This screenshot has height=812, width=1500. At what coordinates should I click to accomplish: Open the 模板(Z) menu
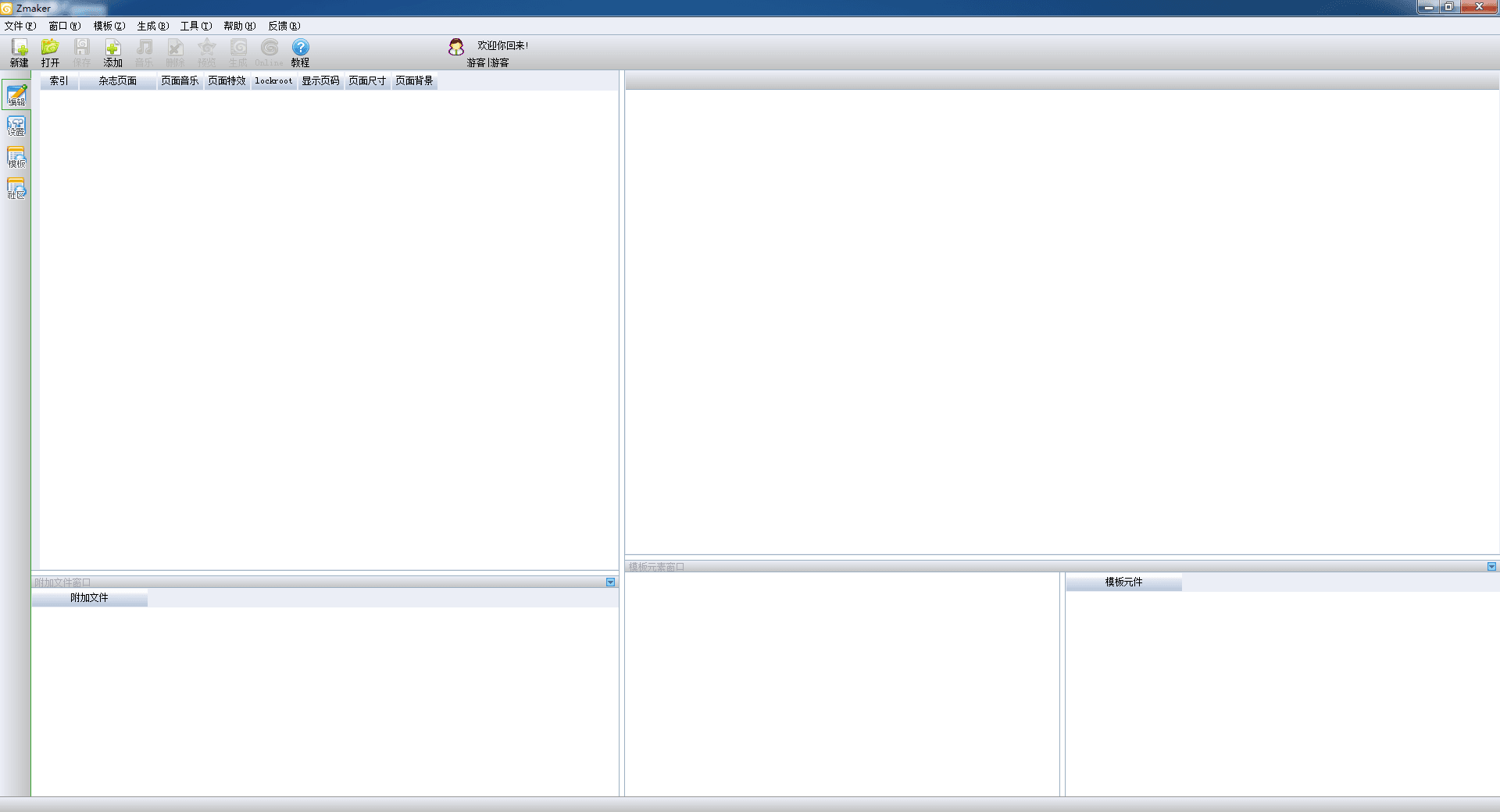[x=109, y=26]
